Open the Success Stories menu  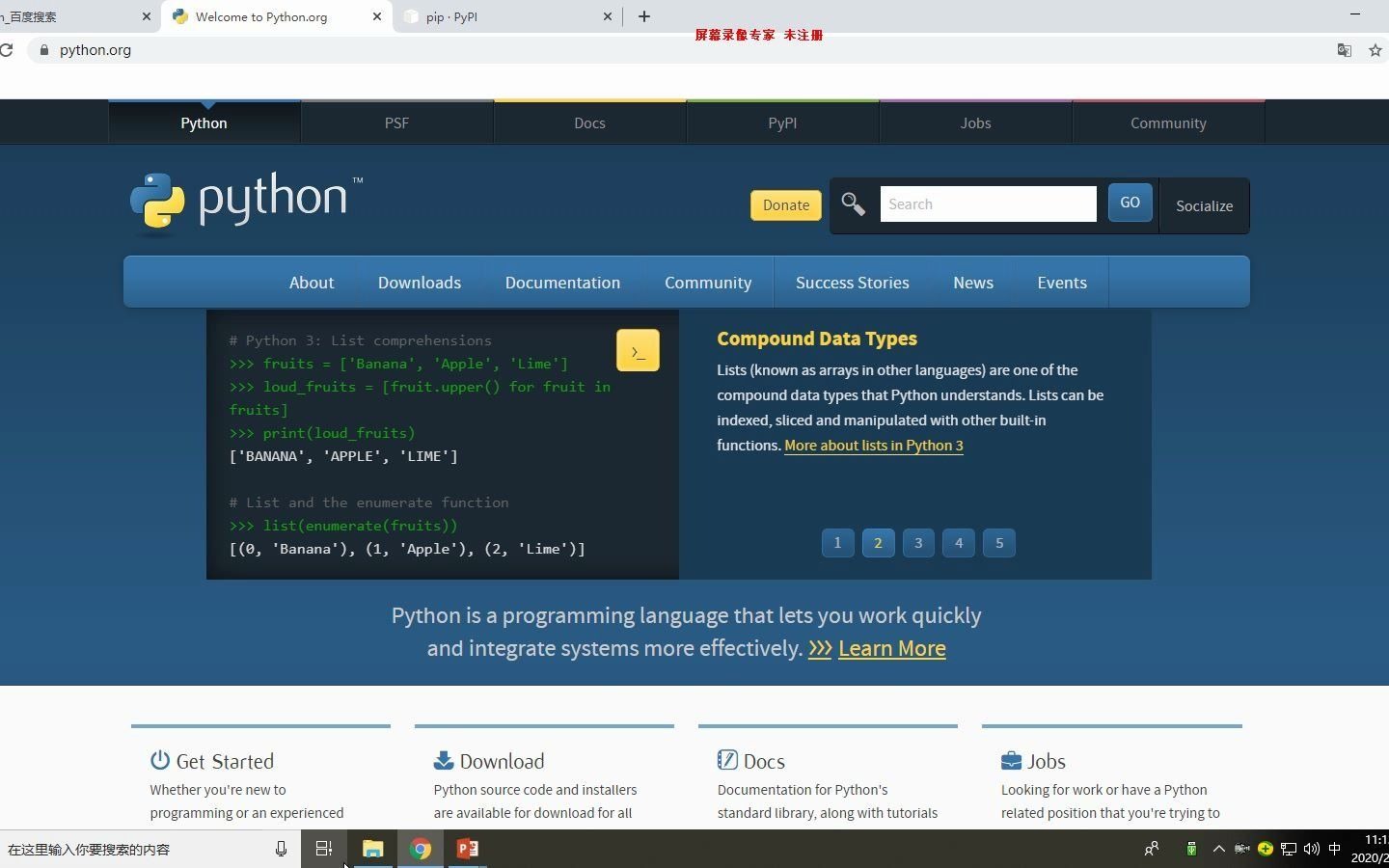(x=853, y=283)
